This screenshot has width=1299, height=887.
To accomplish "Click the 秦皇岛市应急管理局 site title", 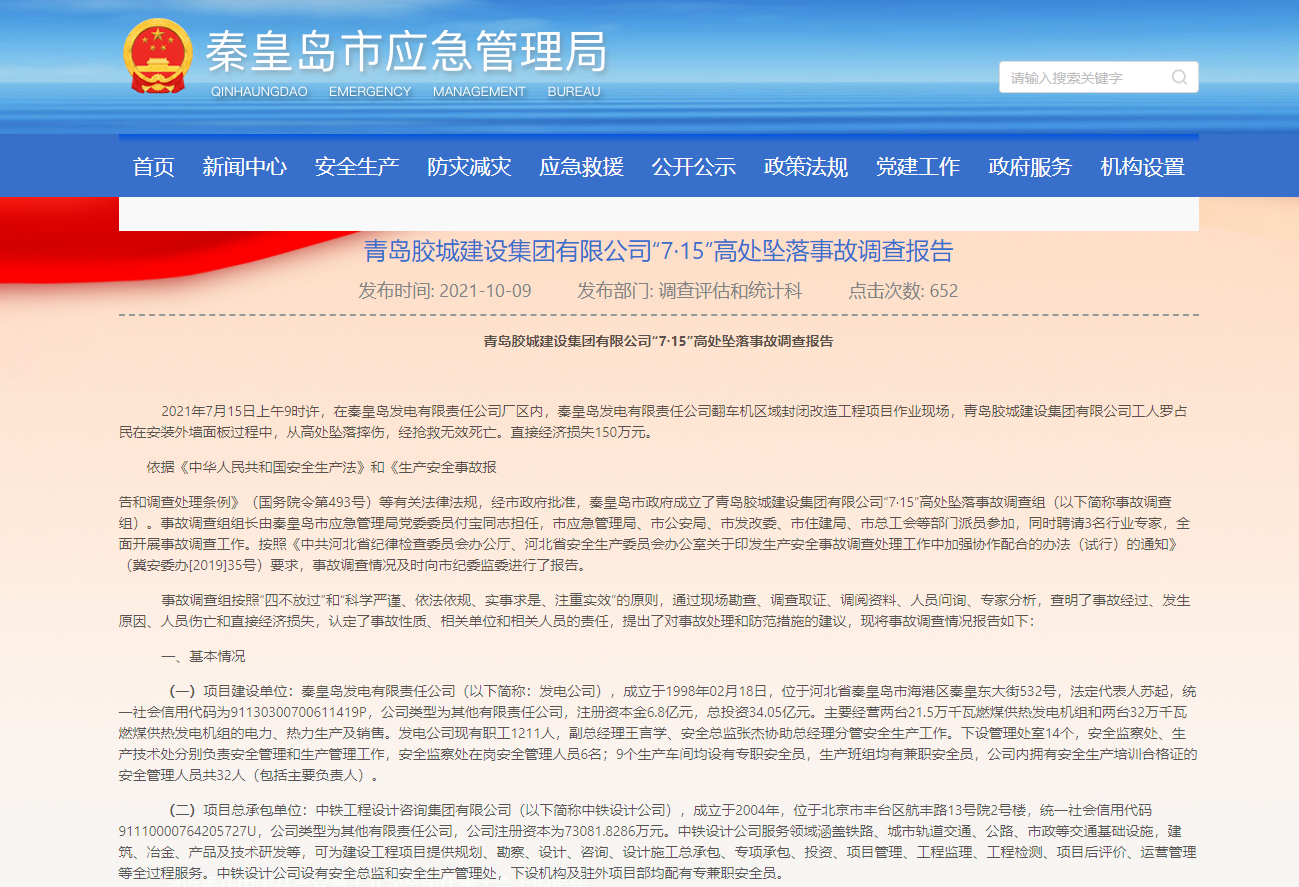I will pos(406,52).
